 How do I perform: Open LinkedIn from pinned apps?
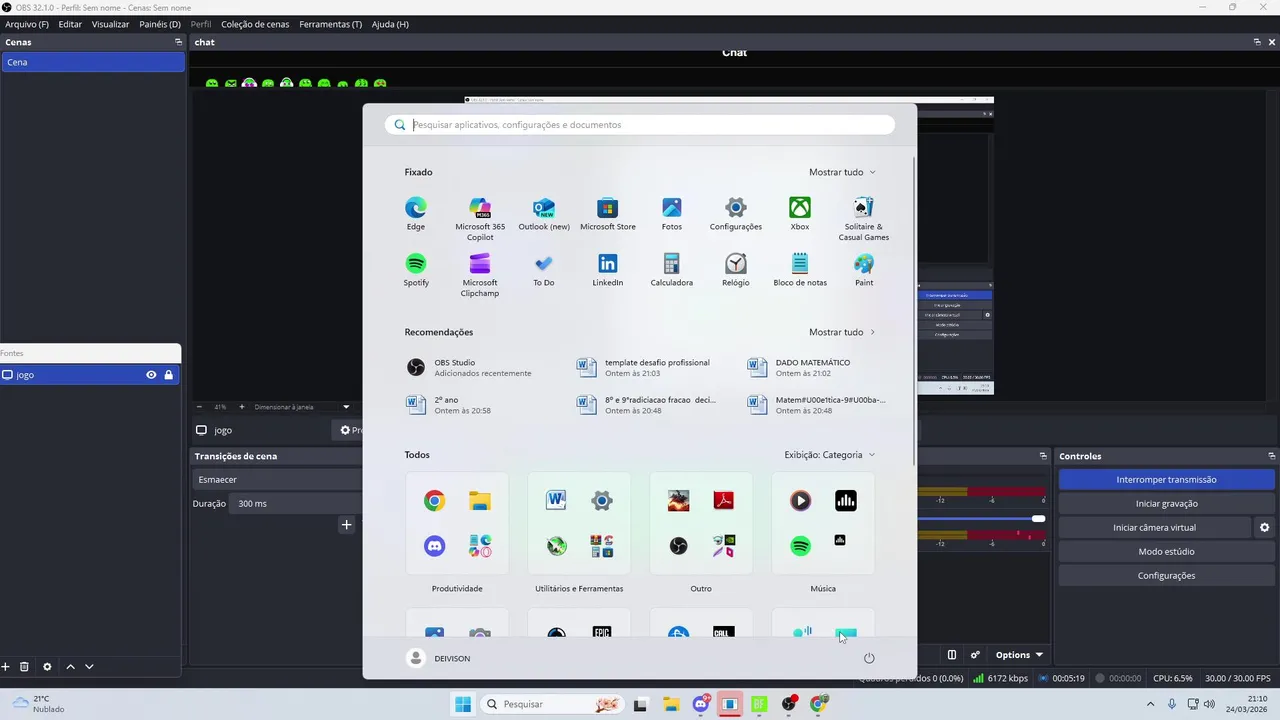608,270
